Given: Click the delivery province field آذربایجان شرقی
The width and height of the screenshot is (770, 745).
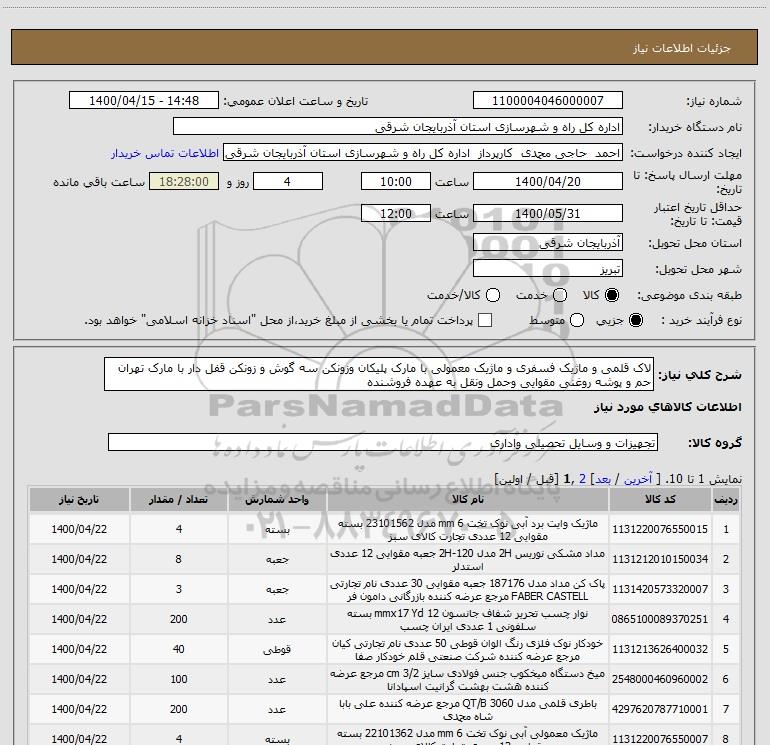Looking at the screenshot, I should tap(548, 243).
